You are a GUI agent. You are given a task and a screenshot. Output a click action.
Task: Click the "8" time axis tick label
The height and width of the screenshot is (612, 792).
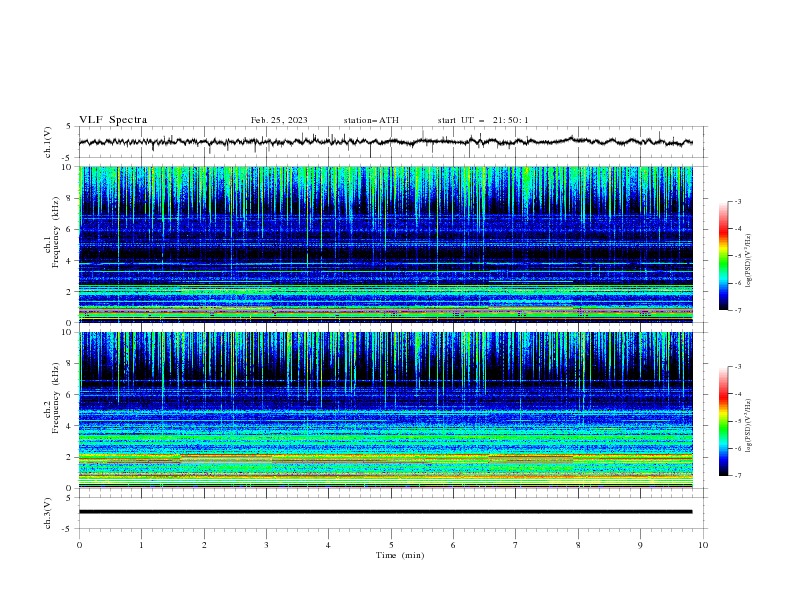578,545
